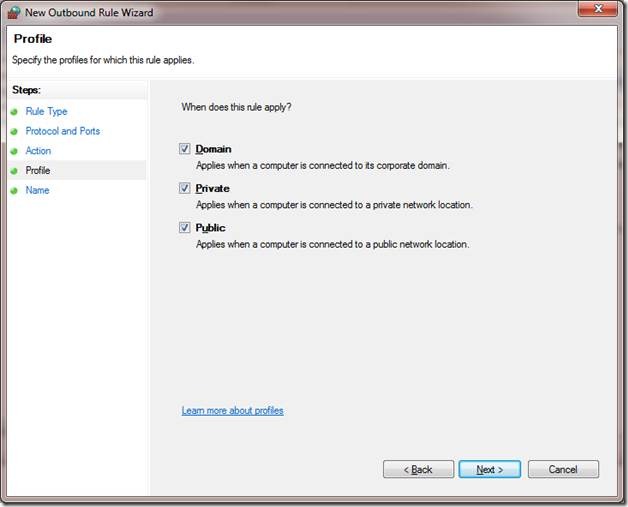This screenshot has width=628, height=507.
Task: Disable the Public profile checkbox
Action: pyautogui.click(x=184, y=227)
